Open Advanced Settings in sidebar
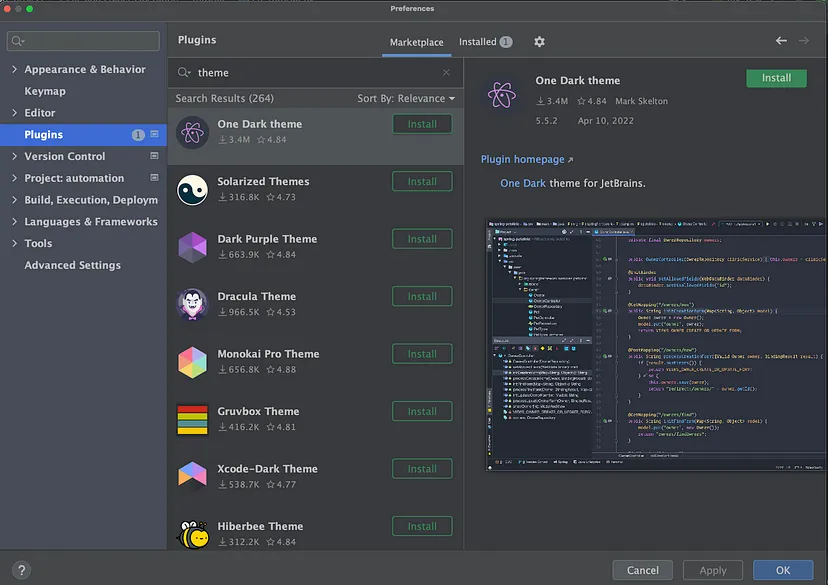 pyautogui.click(x=72, y=265)
